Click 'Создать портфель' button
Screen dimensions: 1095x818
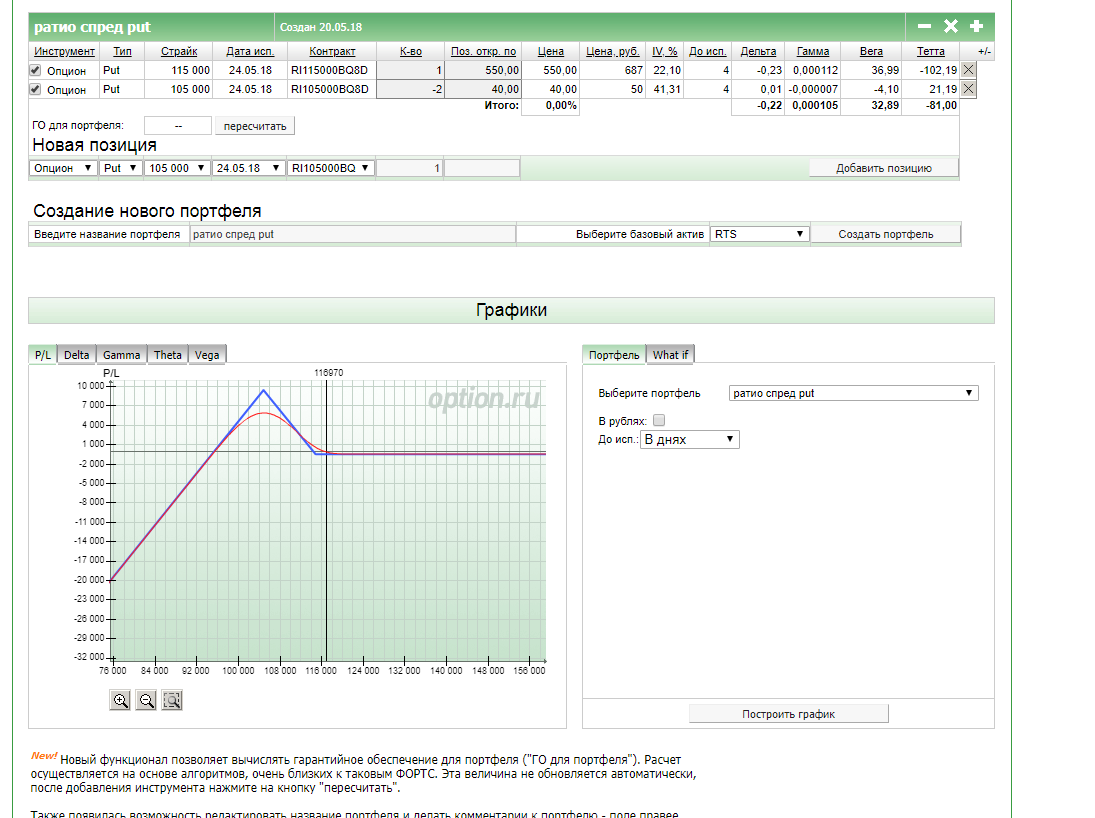coord(885,234)
